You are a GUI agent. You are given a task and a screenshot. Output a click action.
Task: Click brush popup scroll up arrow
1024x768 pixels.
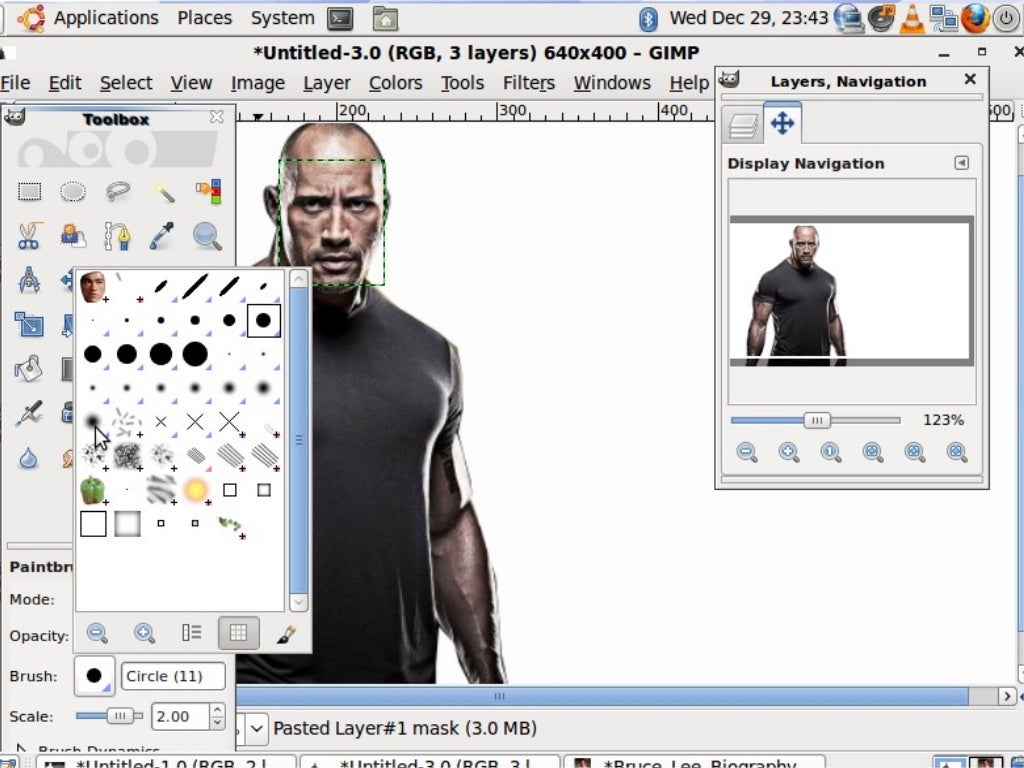298,279
